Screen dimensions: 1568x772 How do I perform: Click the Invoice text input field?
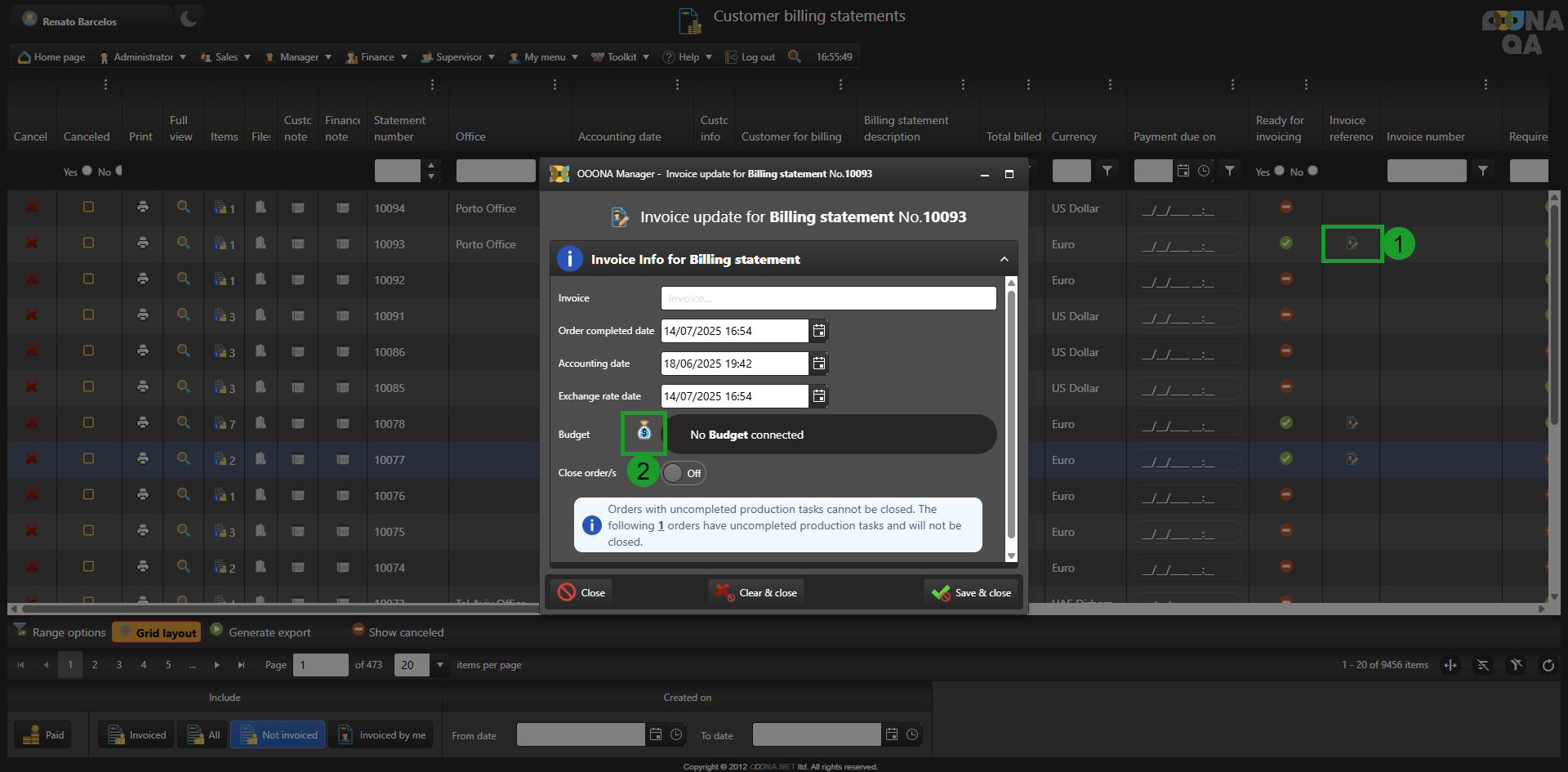pyautogui.click(x=827, y=298)
